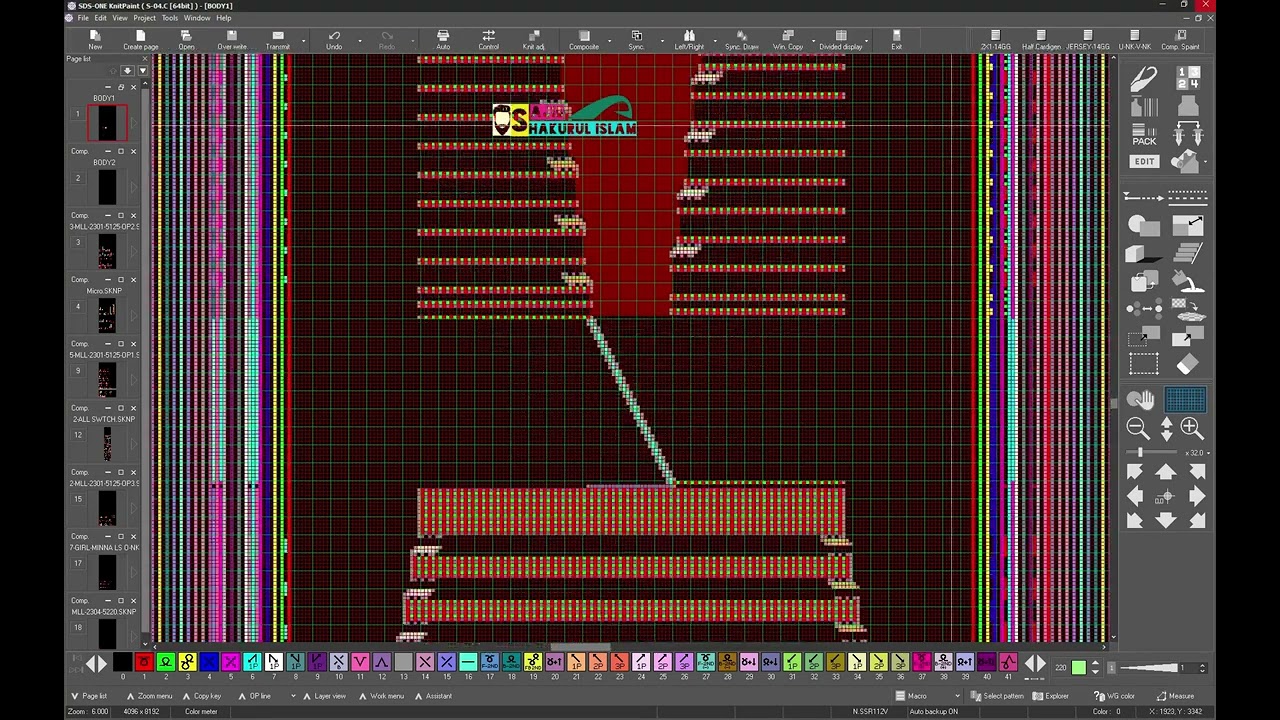The image size is (1280, 720).
Task: Toggle the Copy key panel
Action: (x=202, y=696)
